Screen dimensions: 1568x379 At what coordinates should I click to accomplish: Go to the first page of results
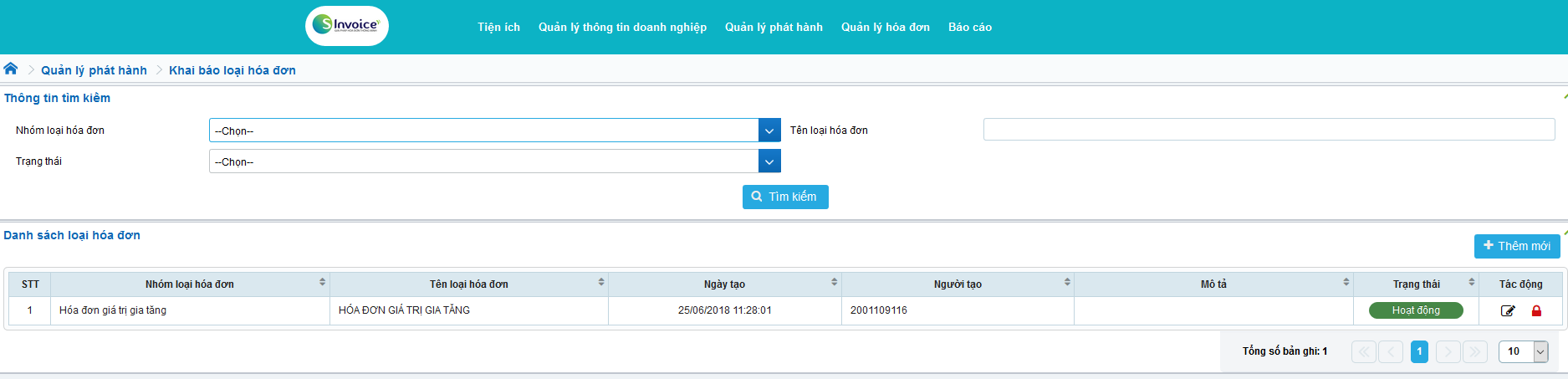tap(1364, 352)
